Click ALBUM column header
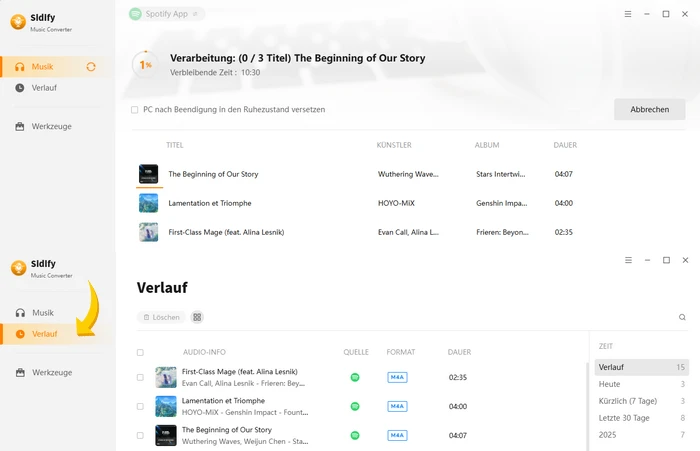This screenshot has width=700, height=451. (487, 145)
